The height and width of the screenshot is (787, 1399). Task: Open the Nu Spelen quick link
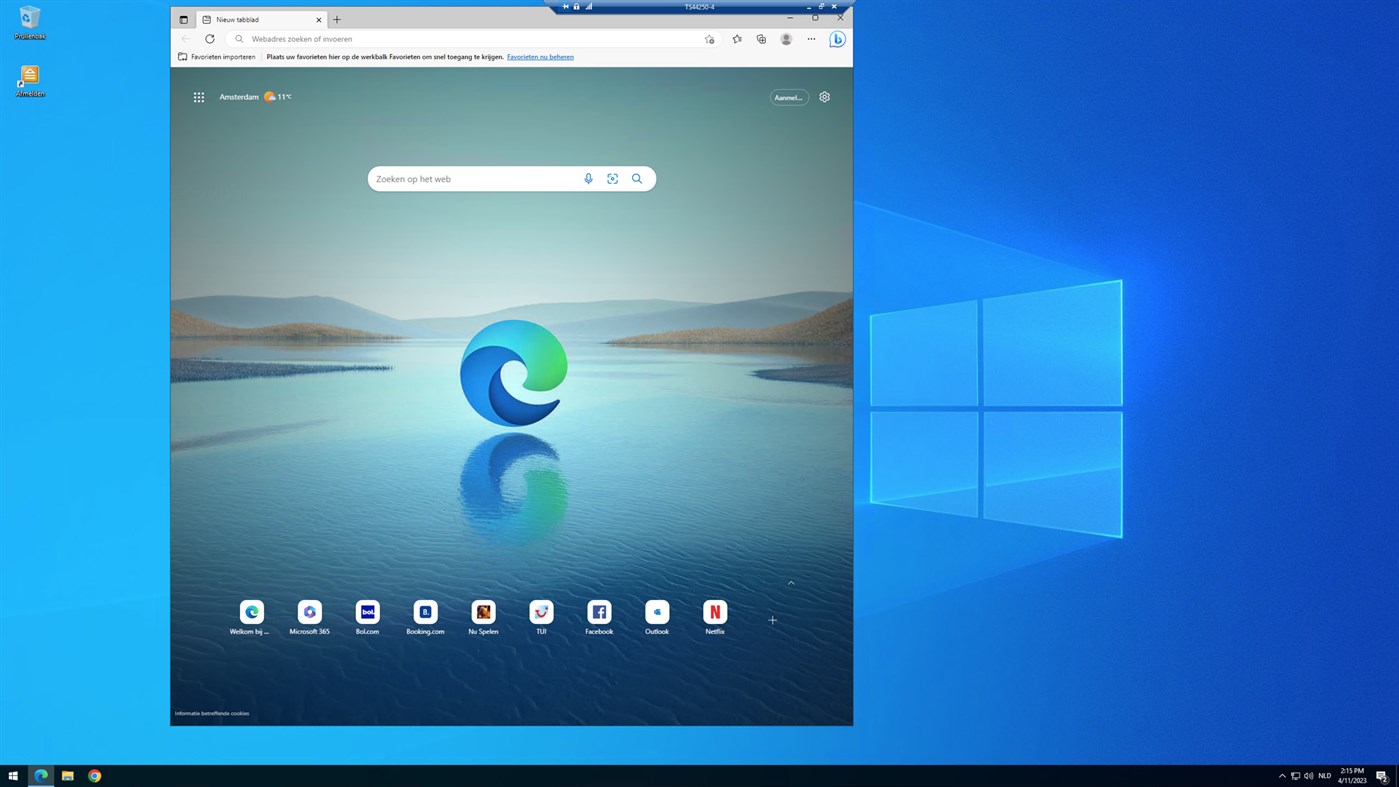click(x=483, y=618)
